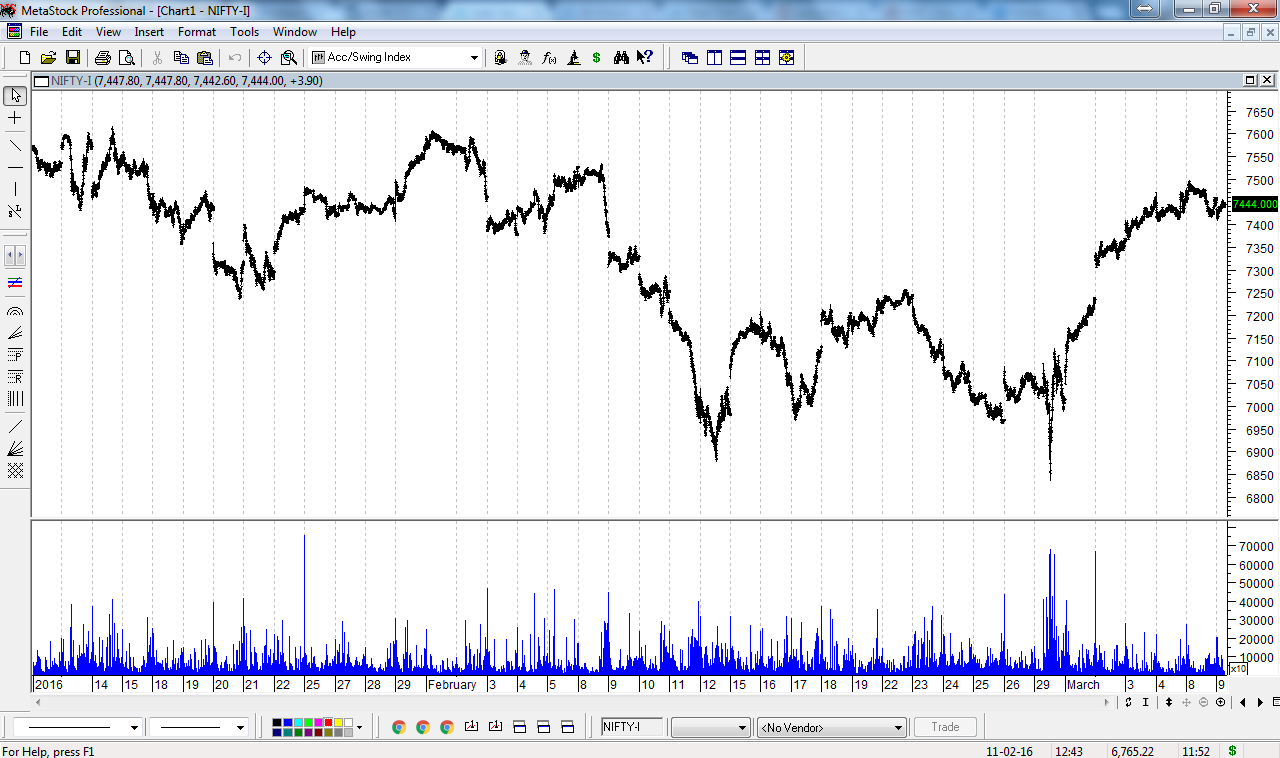The width and height of the screenshot is (1280, 758).
Task: Paste from clipboard with Paste icon
Action: [x=205, y=58]
